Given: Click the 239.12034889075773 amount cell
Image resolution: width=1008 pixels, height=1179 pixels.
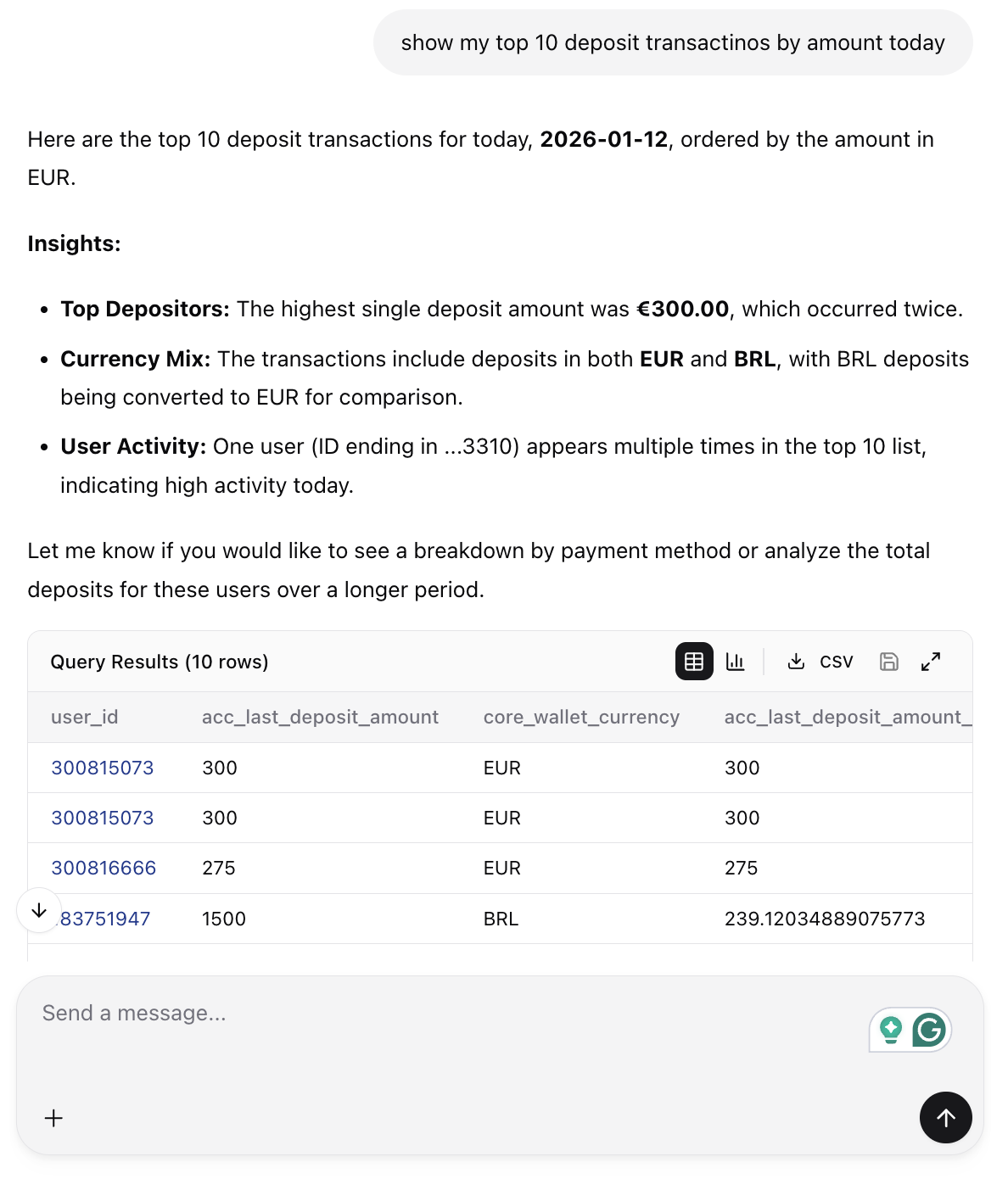Looking at the screenshot, I should coord(825,919).
